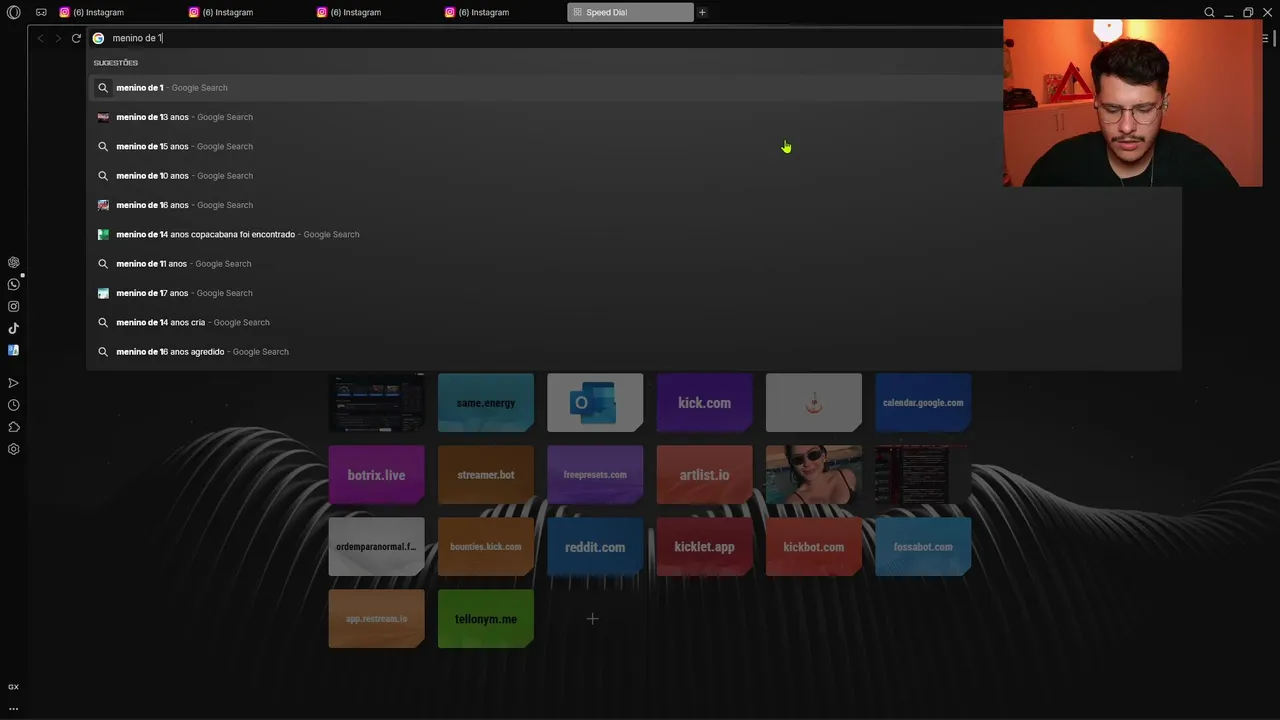Select suggestion about copacabana foi encontrado

[x=634, y=234]
